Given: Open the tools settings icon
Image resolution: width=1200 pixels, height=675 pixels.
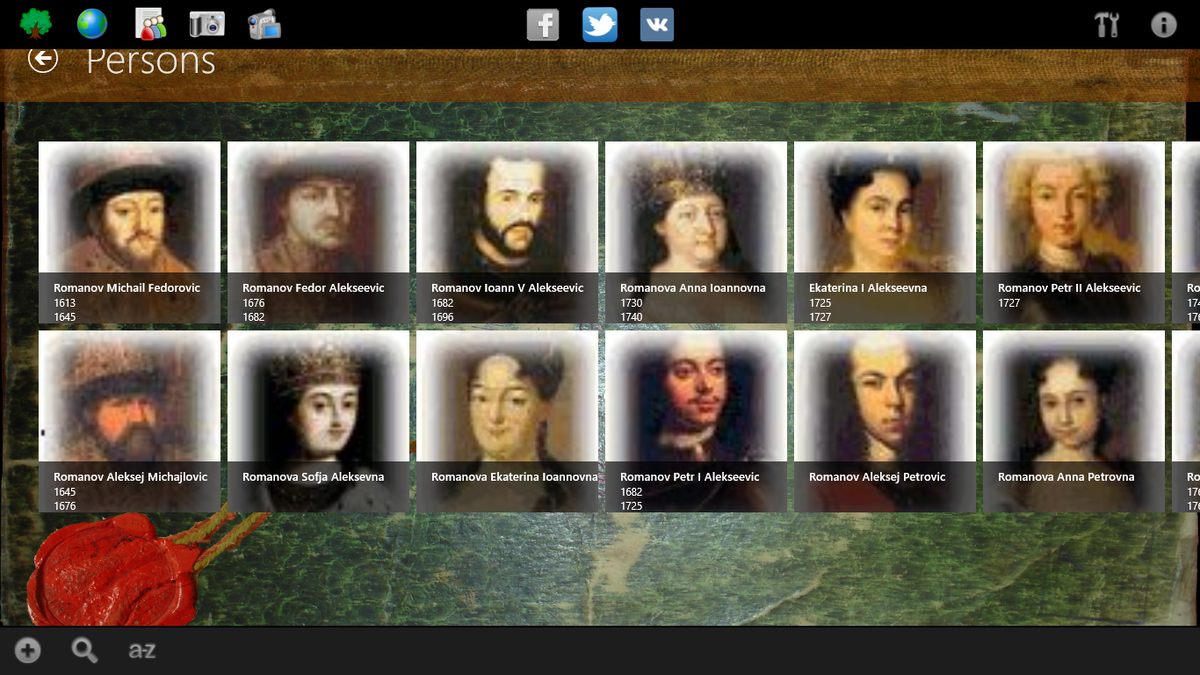Looking at the screenshot, I should point(1107,24).
